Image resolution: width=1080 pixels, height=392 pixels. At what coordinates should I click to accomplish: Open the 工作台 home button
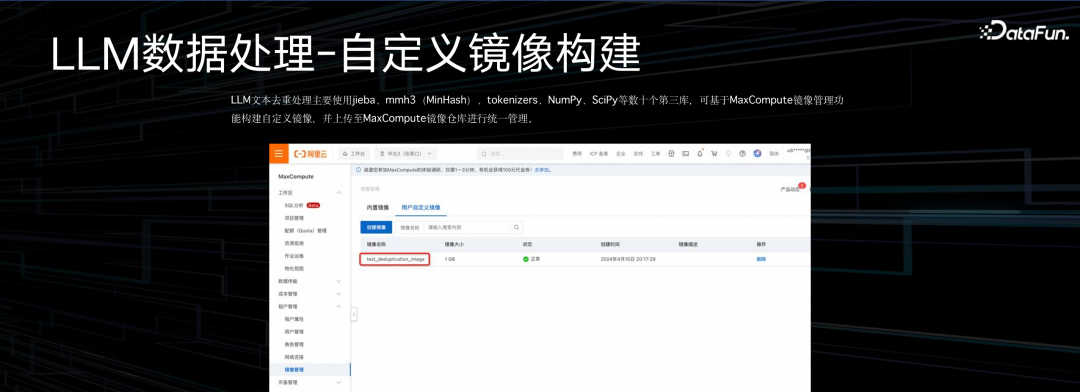click(x=355, y=154)
